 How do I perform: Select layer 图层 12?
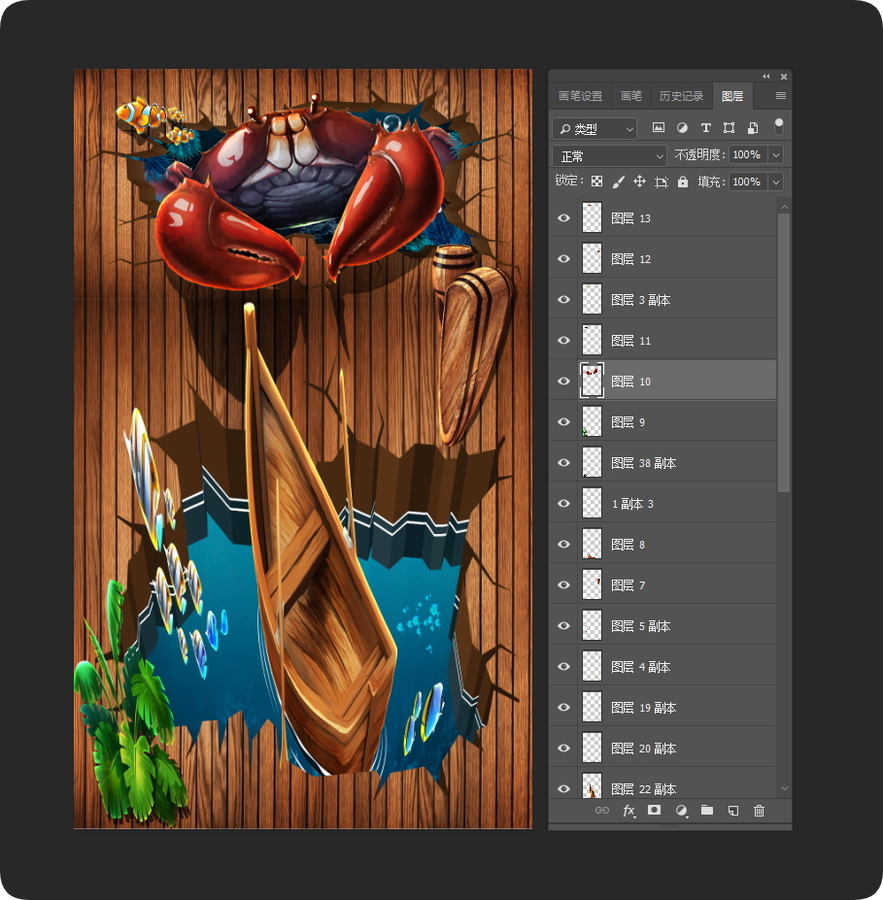[x=663, y=259]
